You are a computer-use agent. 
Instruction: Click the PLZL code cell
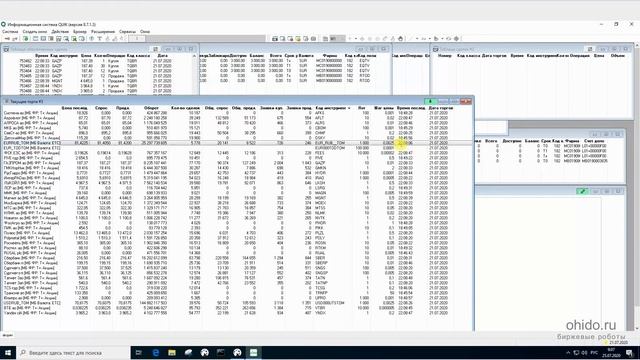[320, 233]
